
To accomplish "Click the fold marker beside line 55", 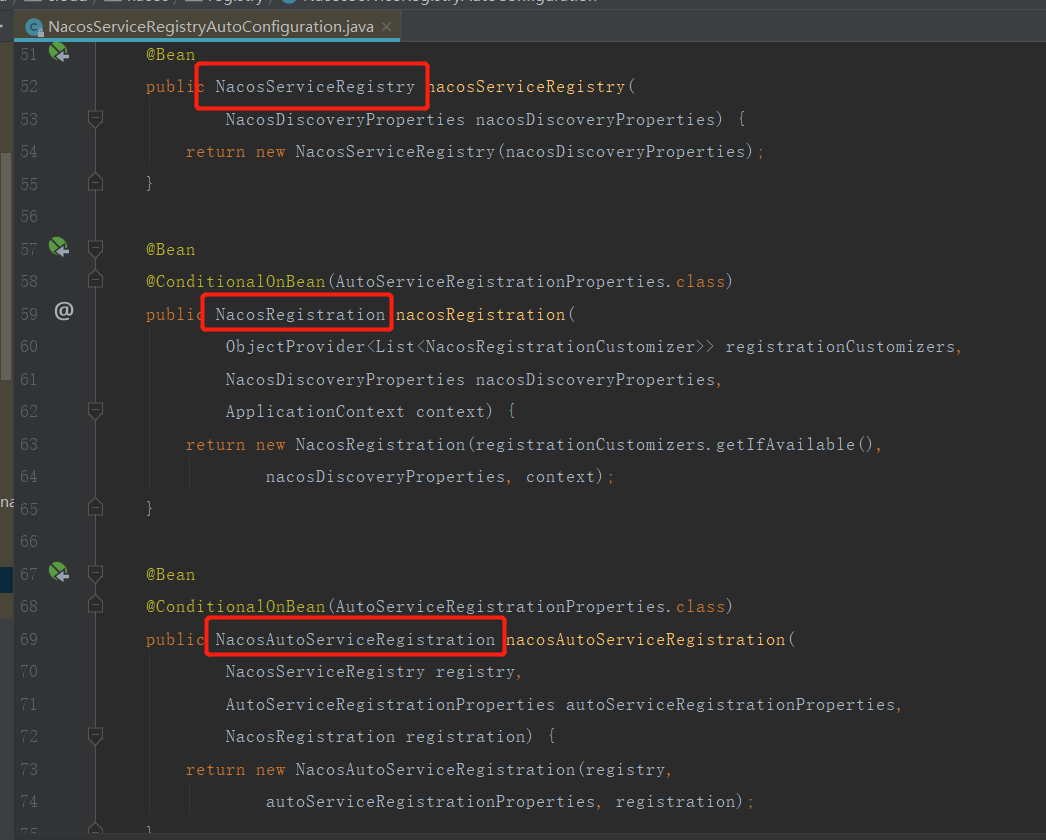I will [x=95, y=183].
